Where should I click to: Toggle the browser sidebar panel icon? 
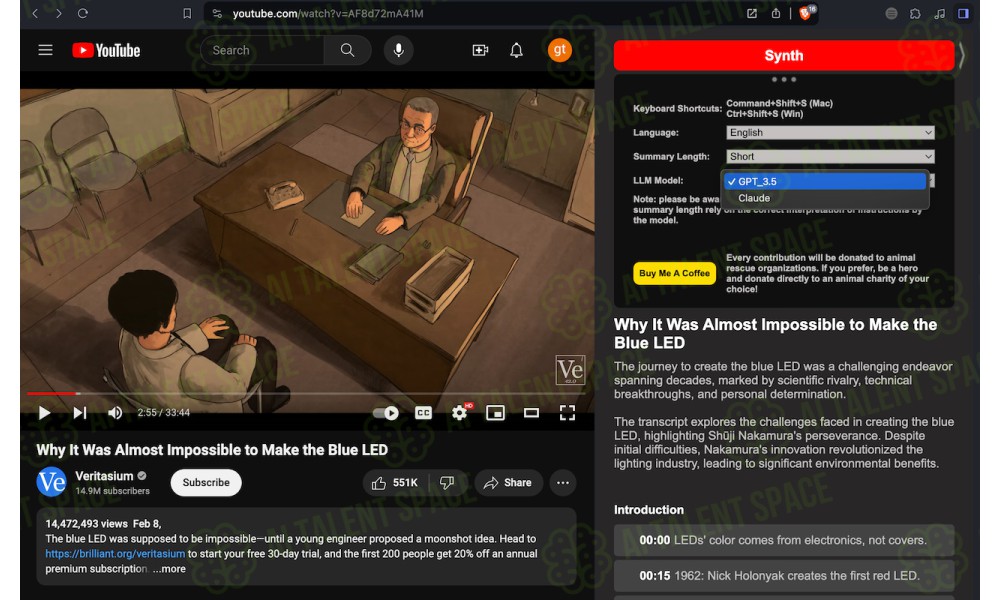click(963, 13)
